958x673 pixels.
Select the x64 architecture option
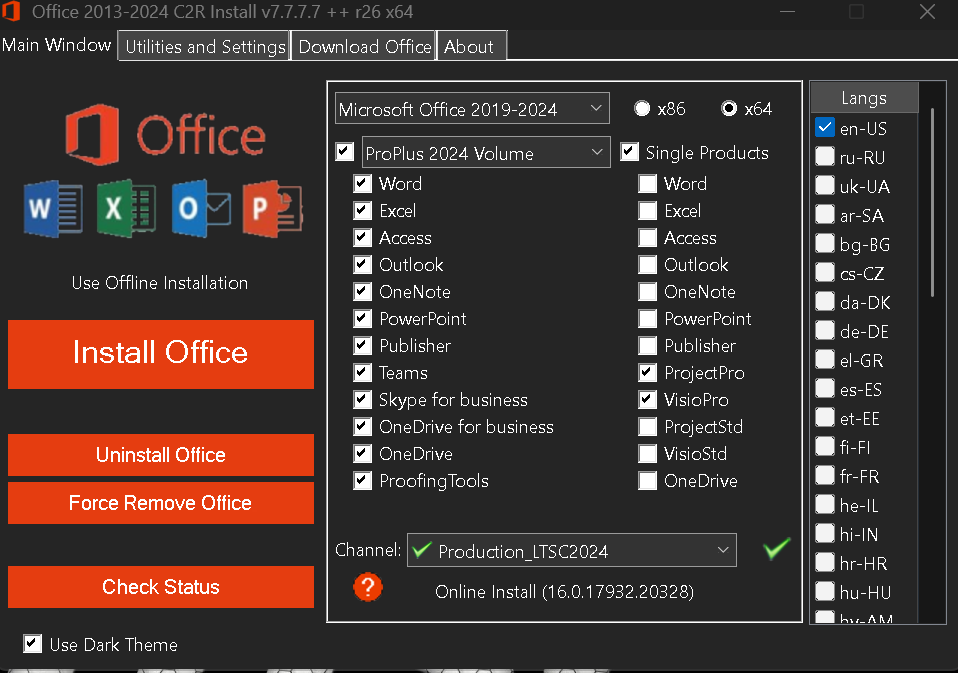(x=729, y=109)
